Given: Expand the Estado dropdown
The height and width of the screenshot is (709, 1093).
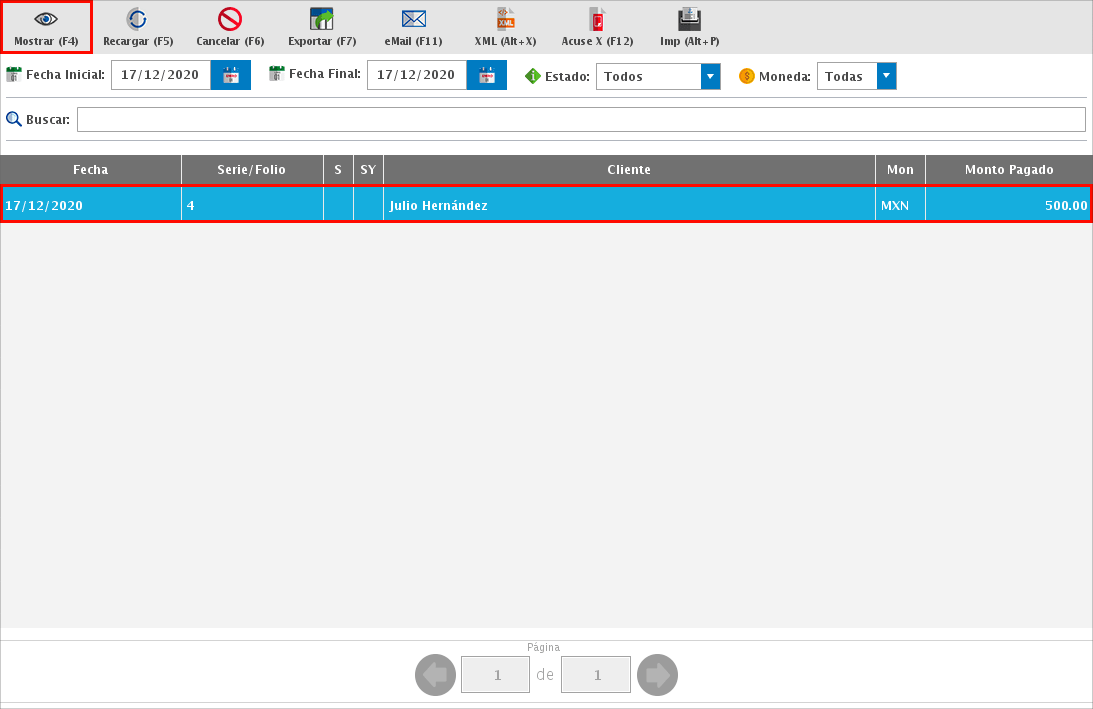Looking at the screenshot, I should pyautogui.click(x=710, y=76).
